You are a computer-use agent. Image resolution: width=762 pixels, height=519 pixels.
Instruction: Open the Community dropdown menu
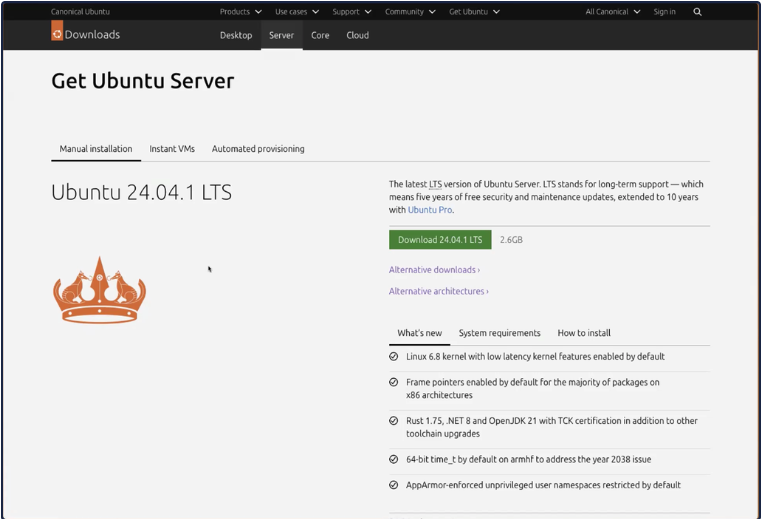click(x=410, y=12)
